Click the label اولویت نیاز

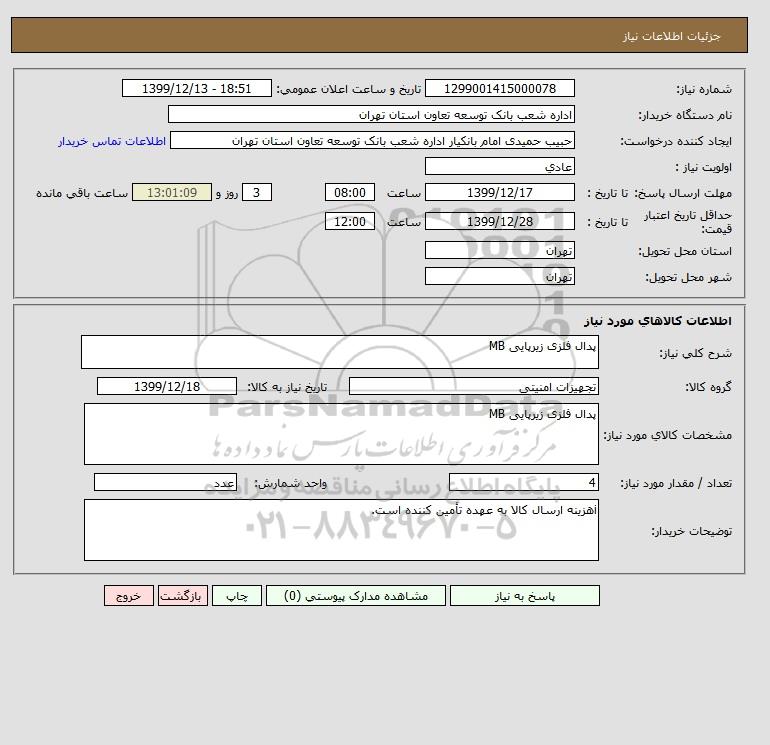(704, 167)
